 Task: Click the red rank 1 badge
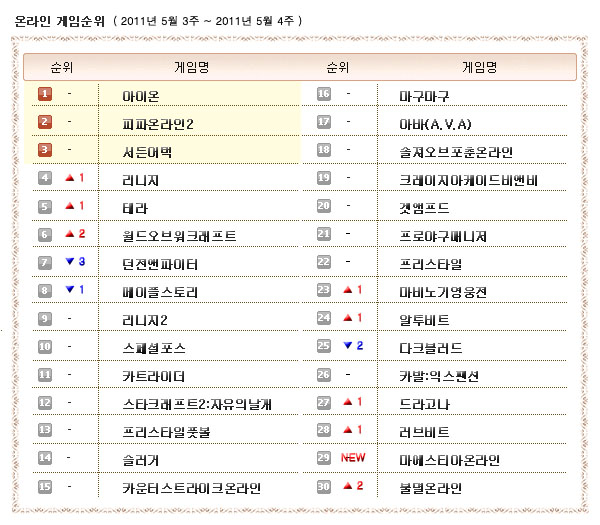pos(45,94)
